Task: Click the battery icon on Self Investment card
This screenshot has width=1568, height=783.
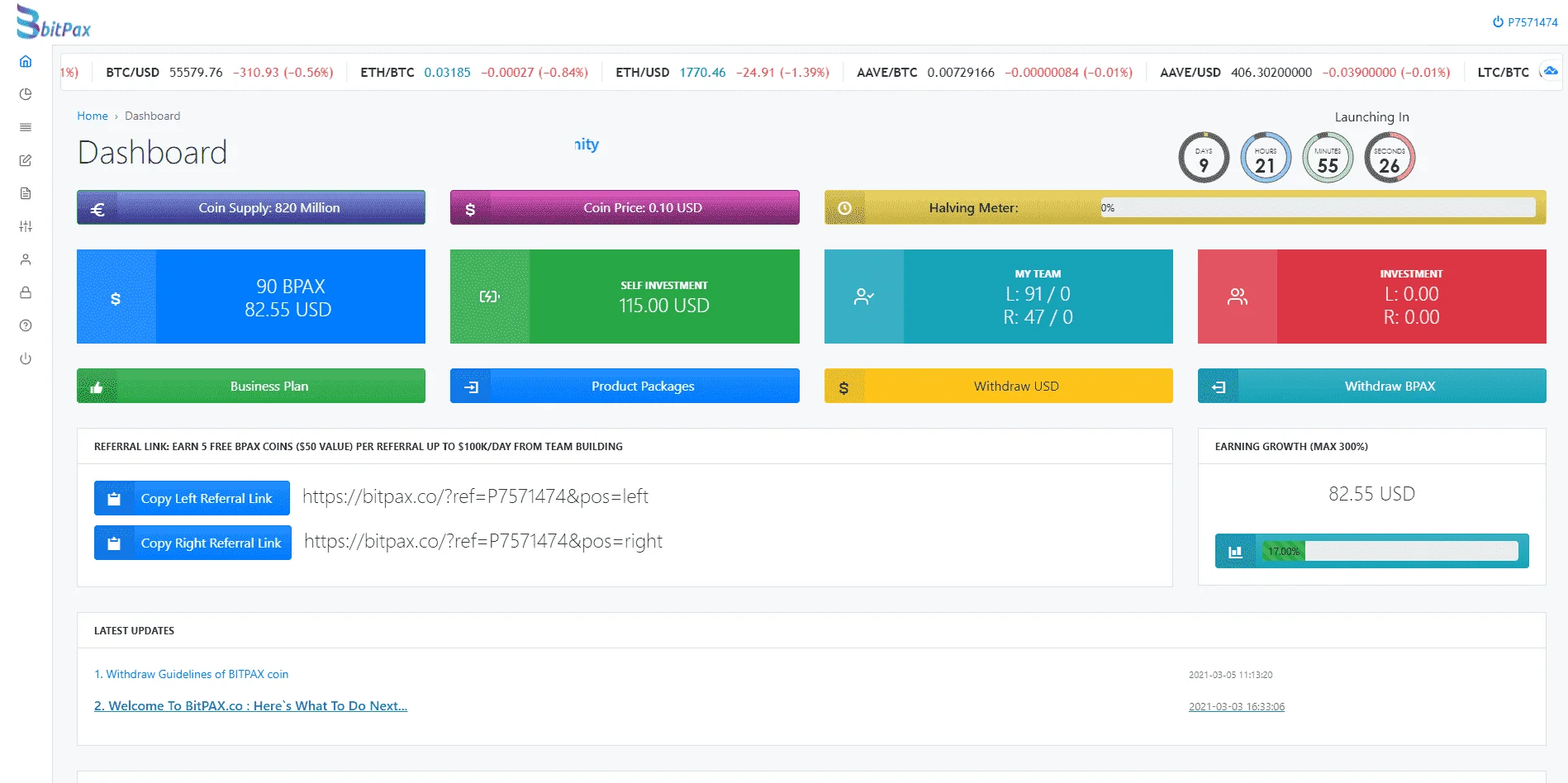Action: (x=490, y=297)
